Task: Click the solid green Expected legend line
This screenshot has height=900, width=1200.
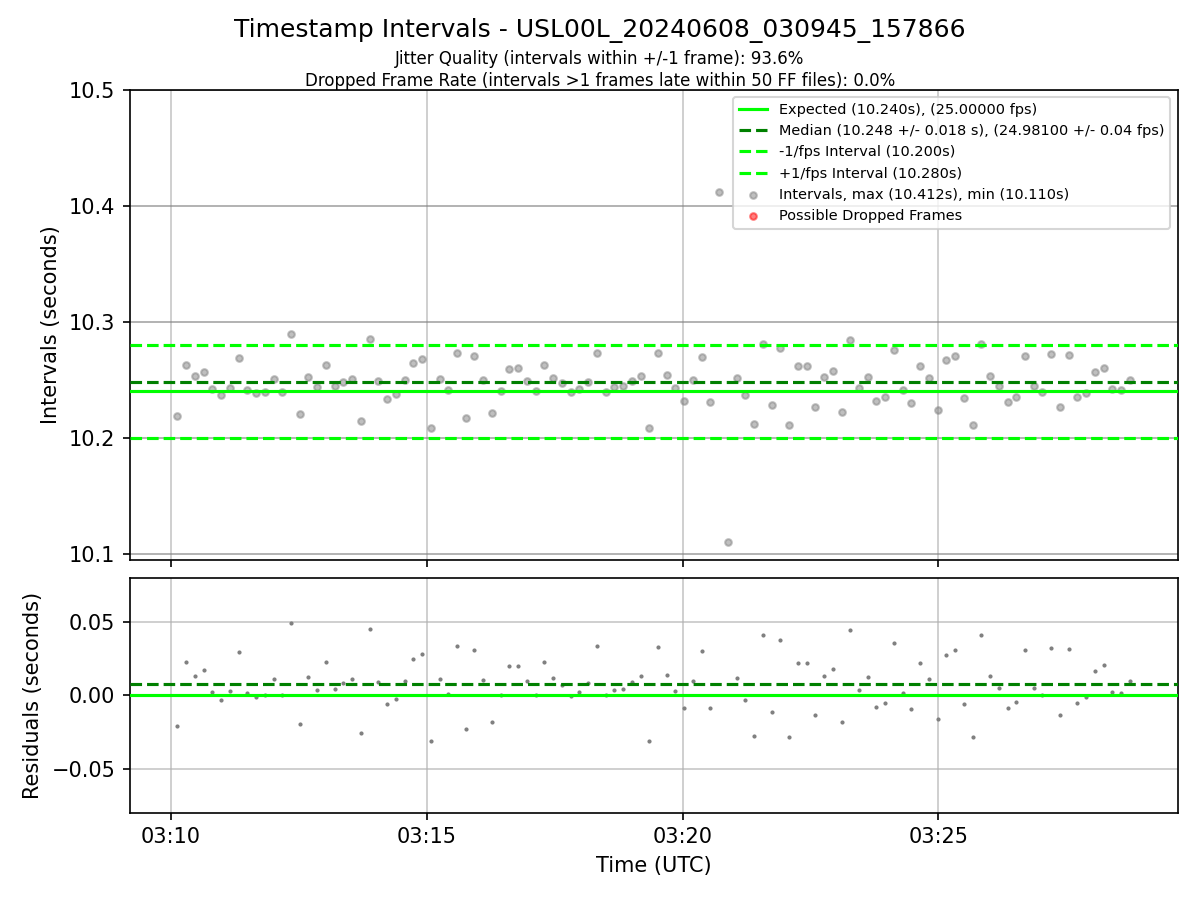Action: (x=754, y=109)
